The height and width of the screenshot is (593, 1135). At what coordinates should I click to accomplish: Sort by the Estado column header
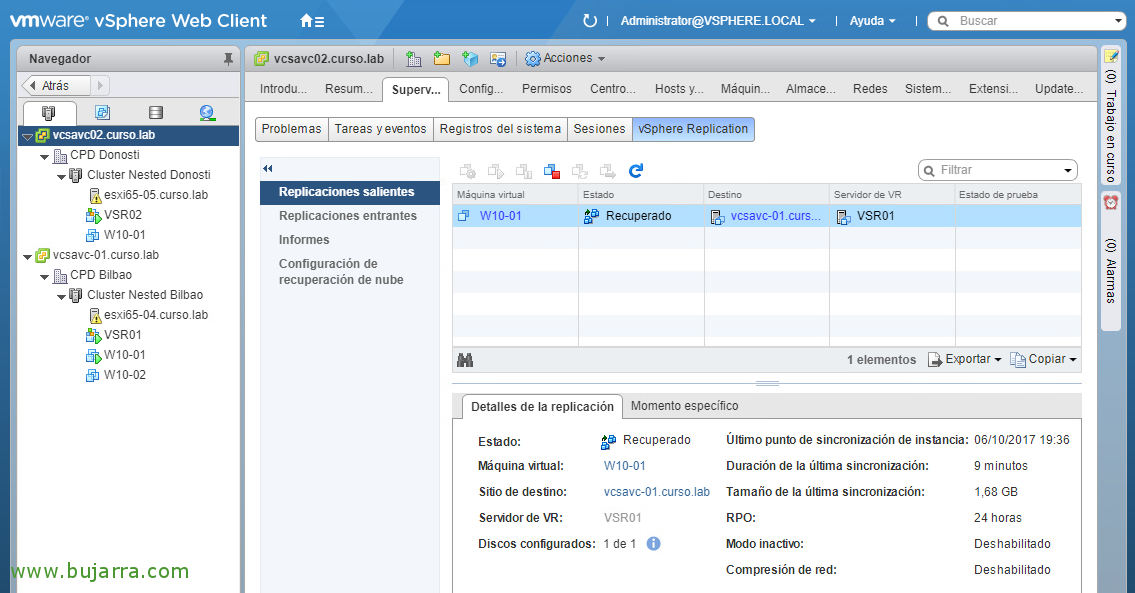click(641, 195)
